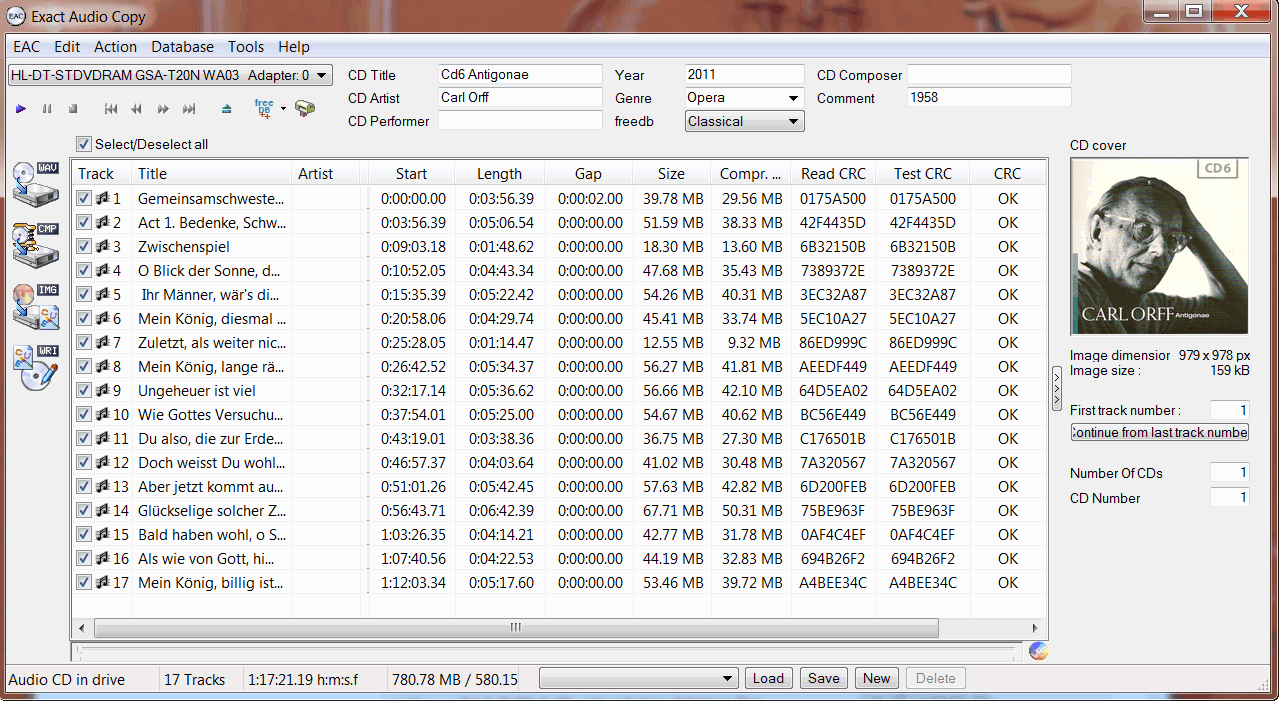Click the Save profile button
The height and width of the screenshot is (701, 1279).
[x=823, y=678]
